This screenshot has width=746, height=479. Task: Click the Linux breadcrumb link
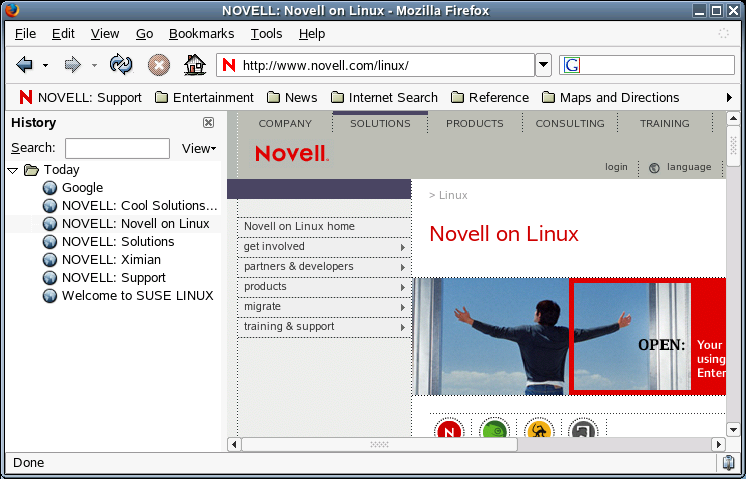(453, 195)
